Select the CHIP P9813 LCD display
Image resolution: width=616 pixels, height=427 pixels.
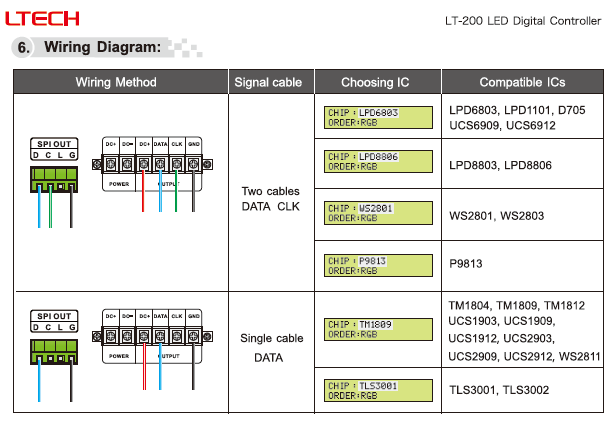pyautogui.click(x=378, y=266)
